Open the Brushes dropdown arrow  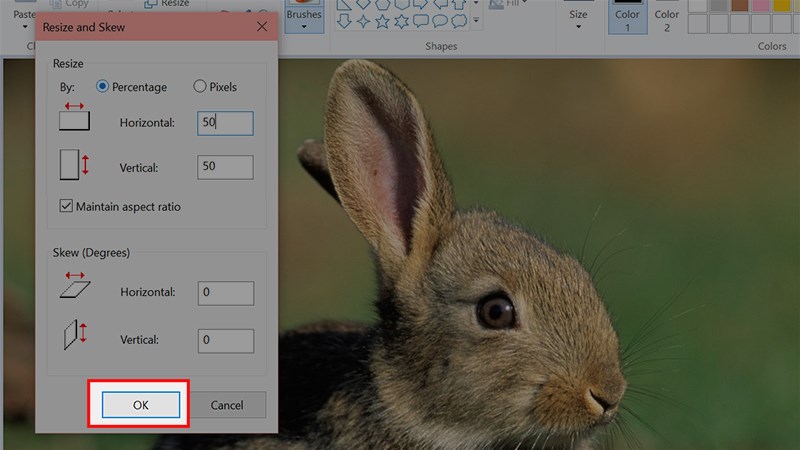coord(303,26)
